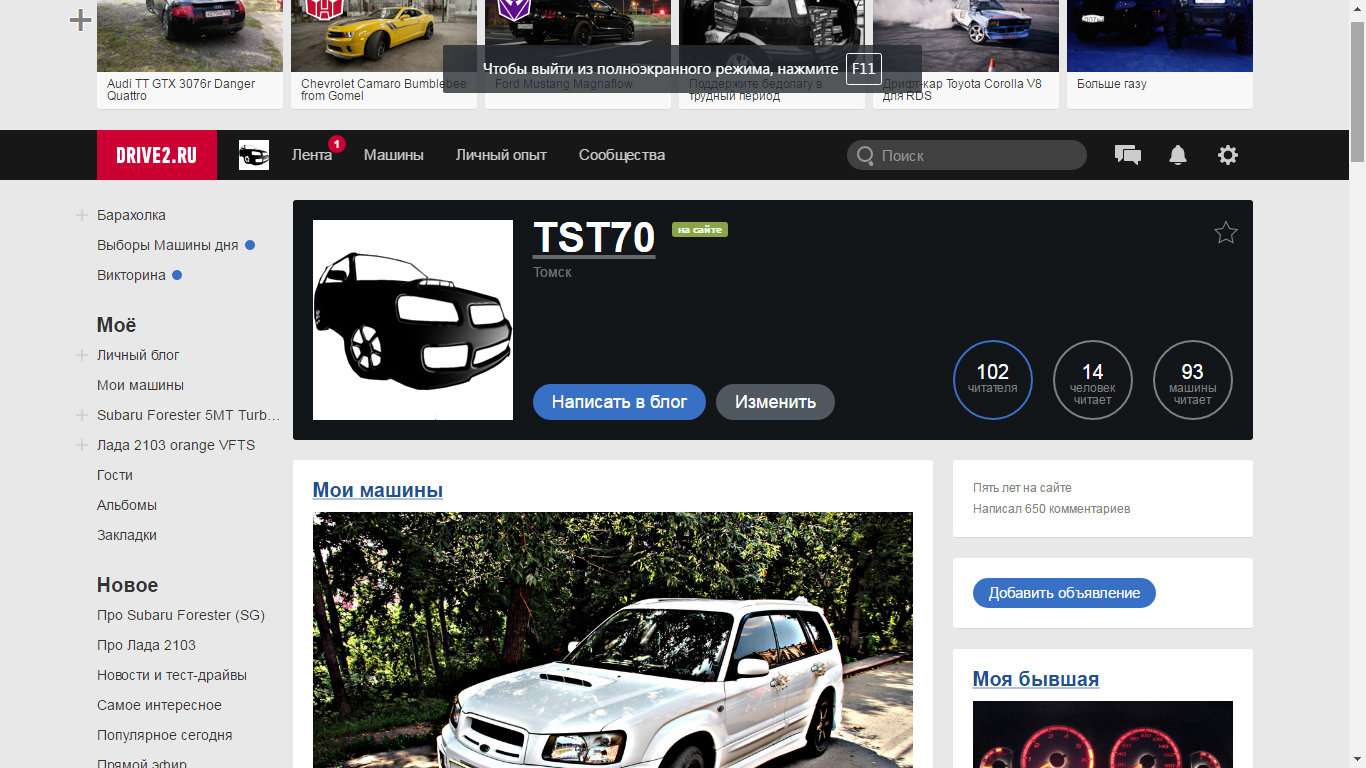Viewport: 1366px width, 768px height.
Task: Open the Сообщества menu item
Action: [622, 155]
